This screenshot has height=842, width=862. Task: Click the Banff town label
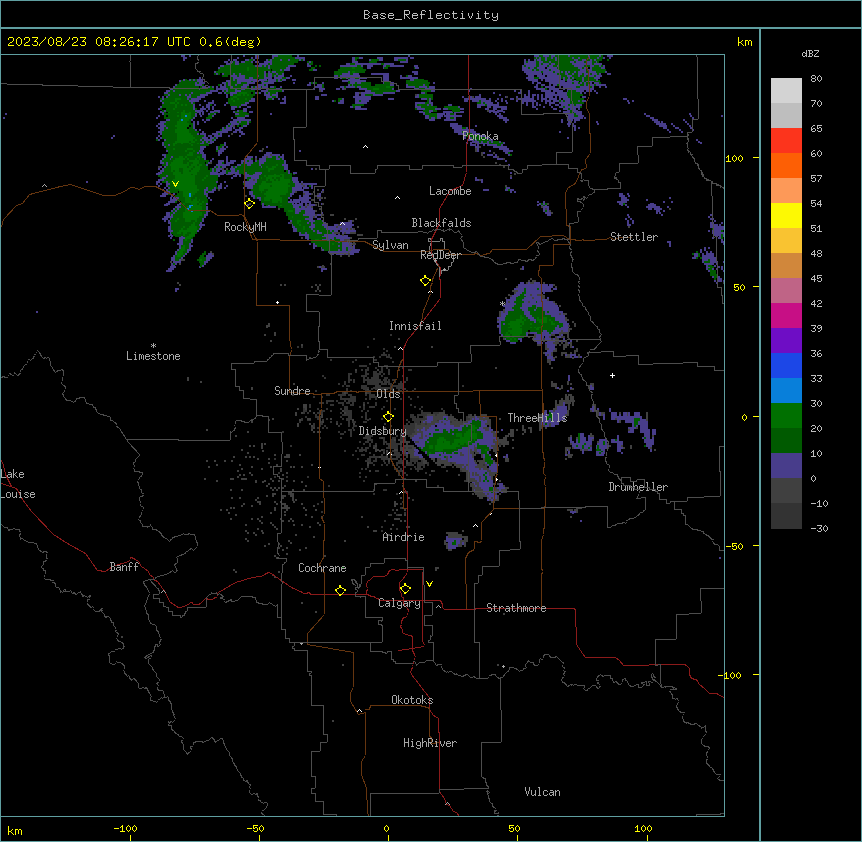point(124,567)
